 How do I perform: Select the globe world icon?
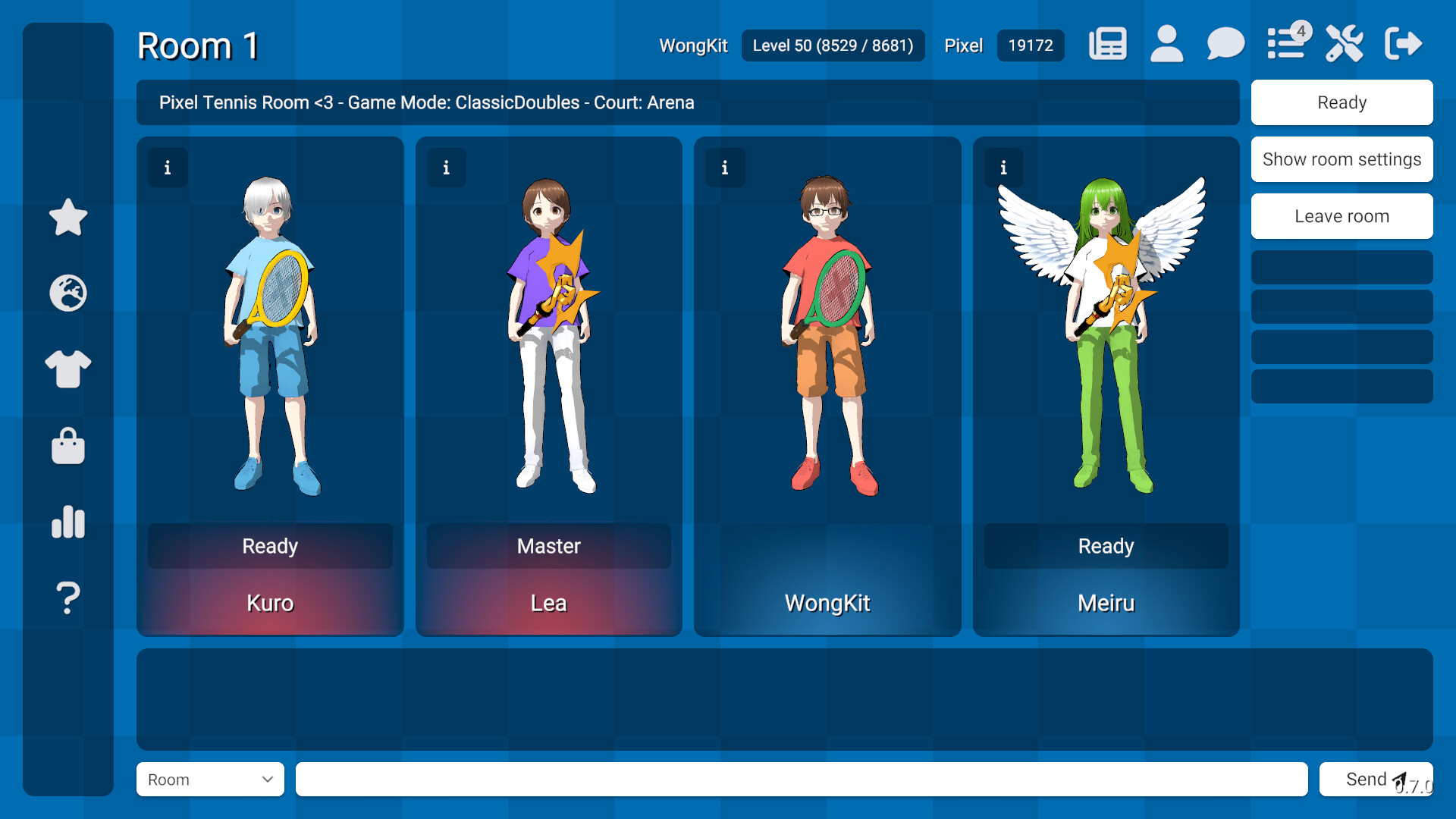(x=68, y=293)
